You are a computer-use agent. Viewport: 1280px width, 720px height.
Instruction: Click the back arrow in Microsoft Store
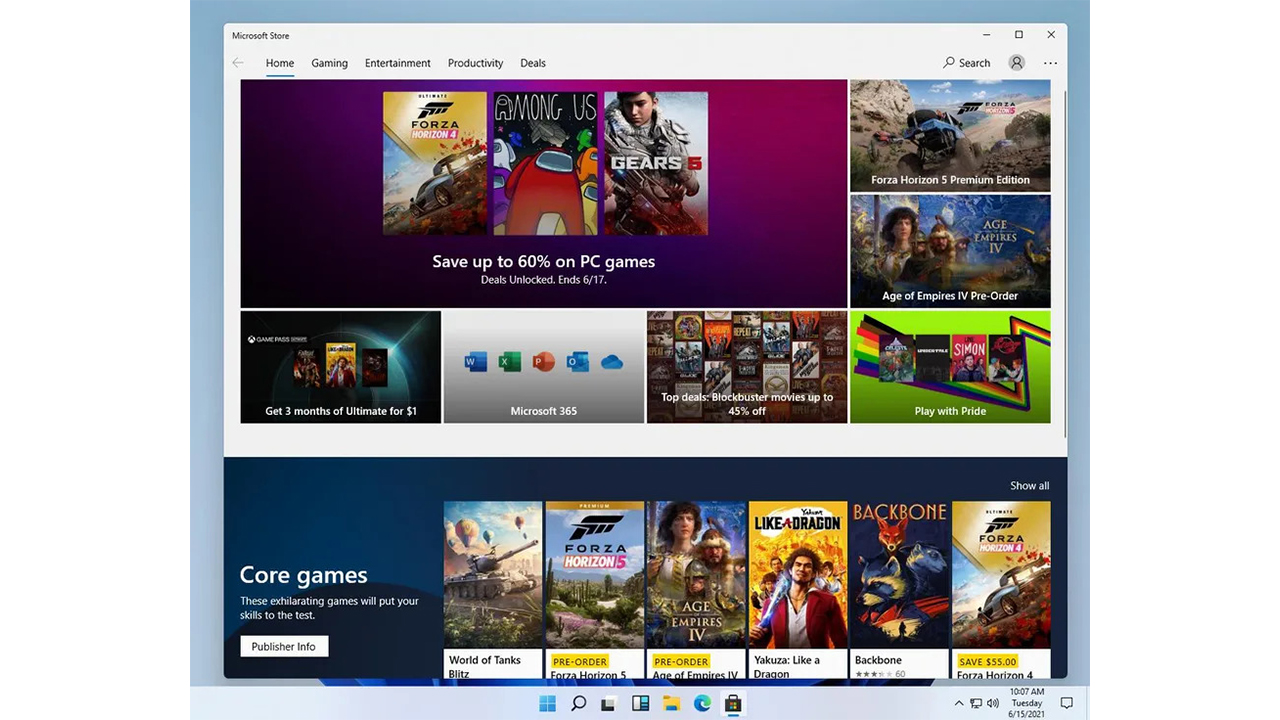[238, 63]
